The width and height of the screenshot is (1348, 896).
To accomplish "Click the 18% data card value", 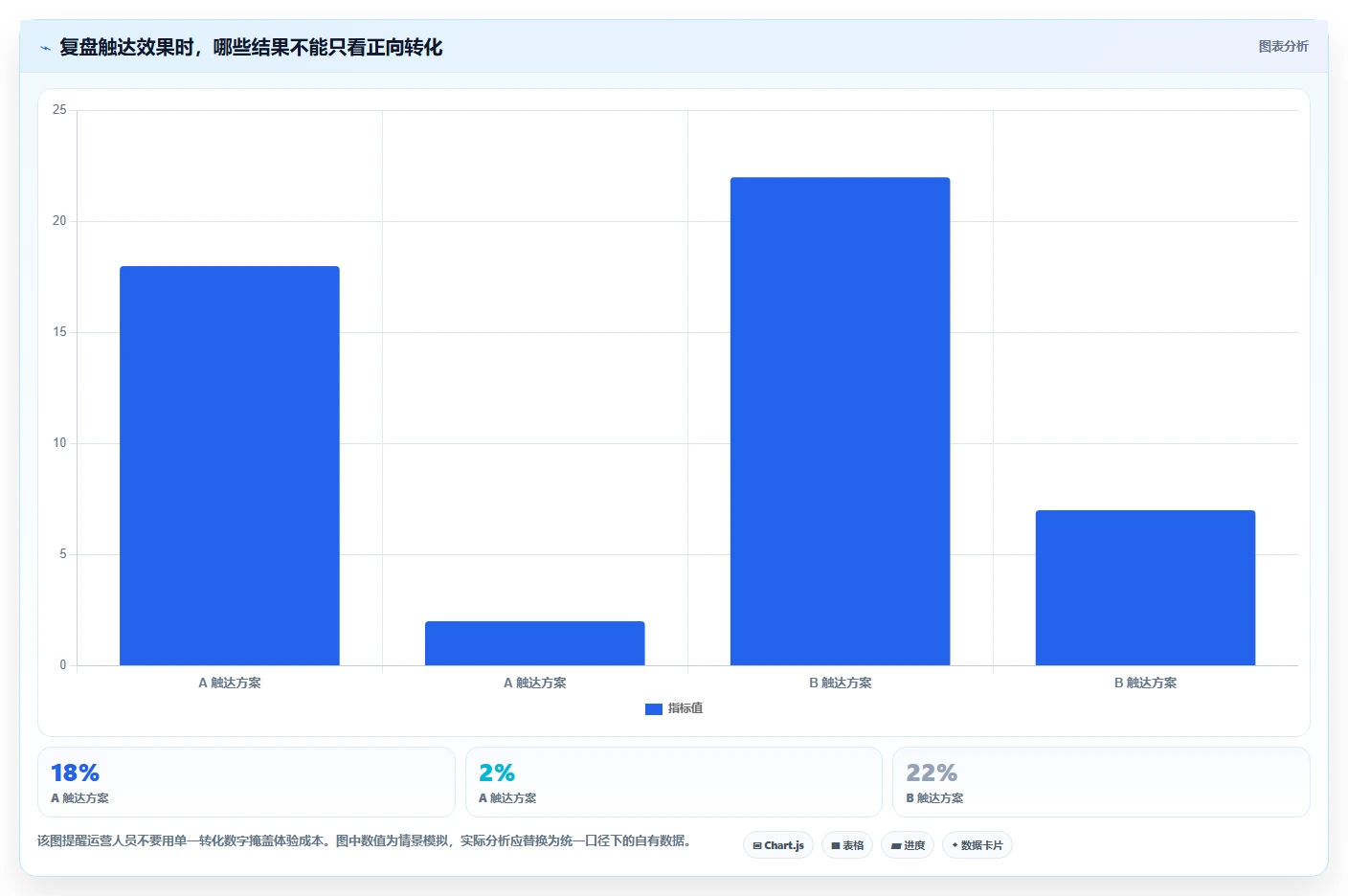I will [75, 773].
